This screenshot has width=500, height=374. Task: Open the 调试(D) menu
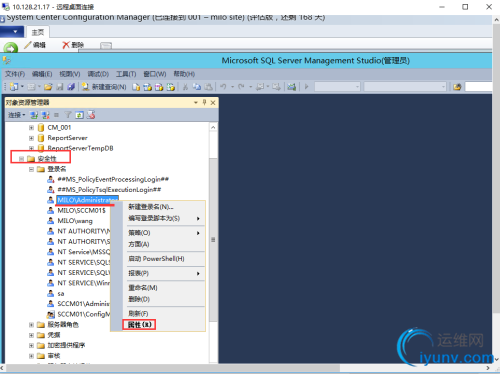(x=98, y=74)
